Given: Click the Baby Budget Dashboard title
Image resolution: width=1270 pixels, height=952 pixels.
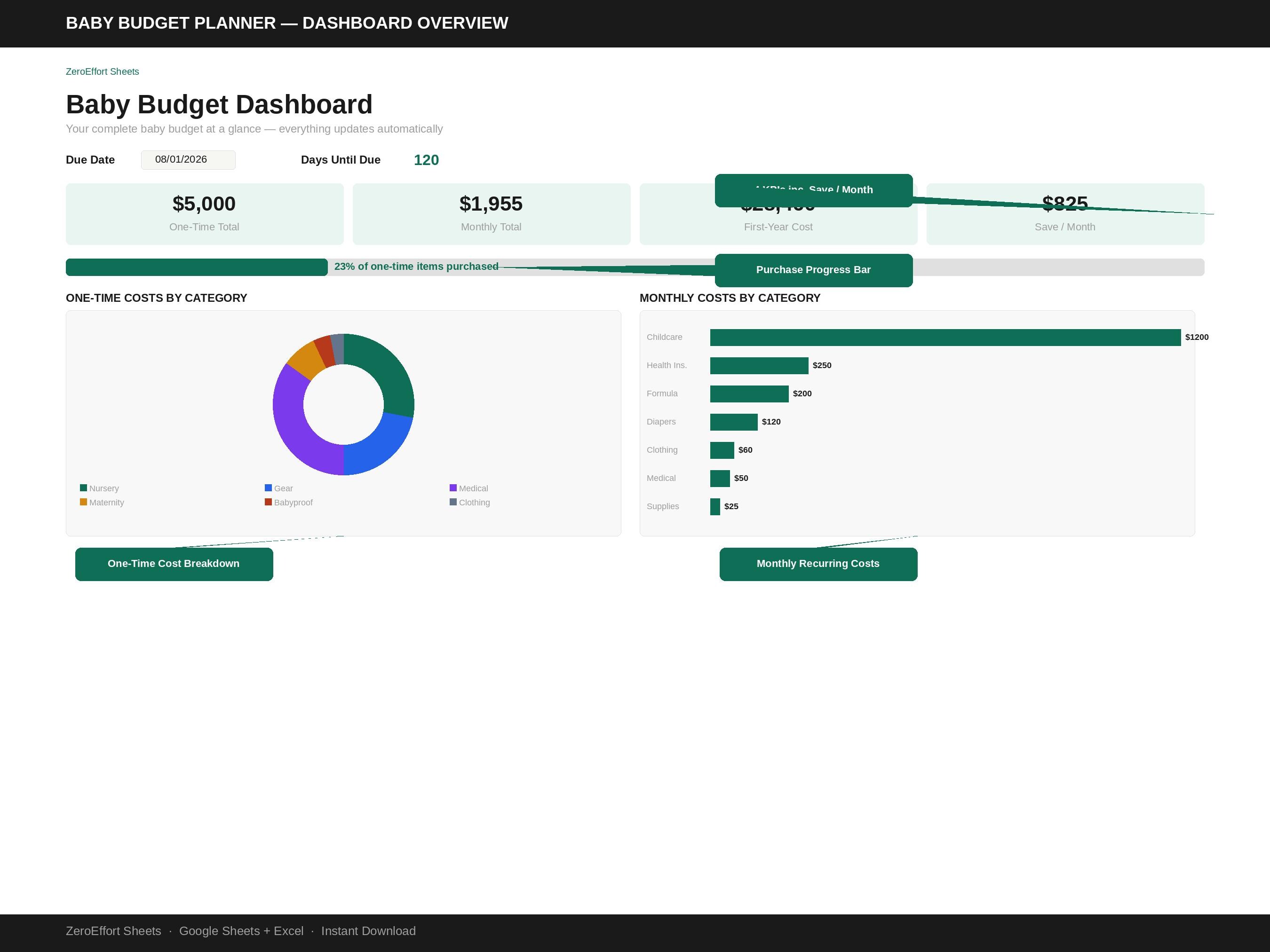Looking at the screenshot, I should tap(219, 104).
